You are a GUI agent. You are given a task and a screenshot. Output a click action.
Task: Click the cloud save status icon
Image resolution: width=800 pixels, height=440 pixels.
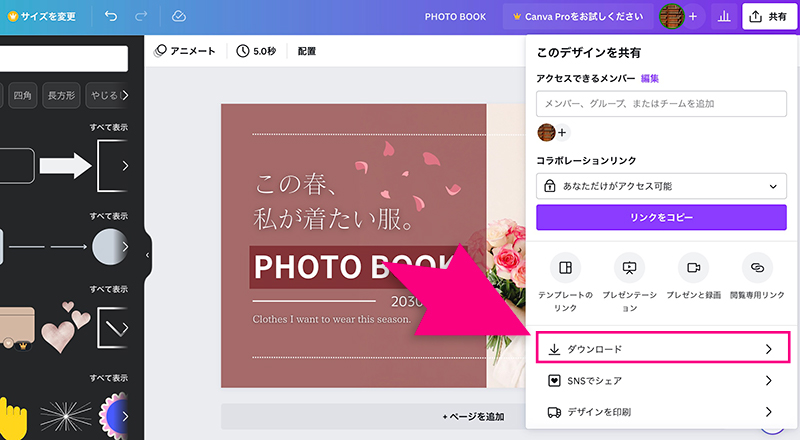(x=179, y=17)
